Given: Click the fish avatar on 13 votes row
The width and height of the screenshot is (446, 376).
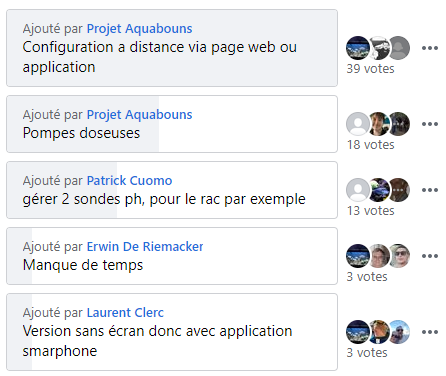Looking at the screenshot, I should point(379,190).
